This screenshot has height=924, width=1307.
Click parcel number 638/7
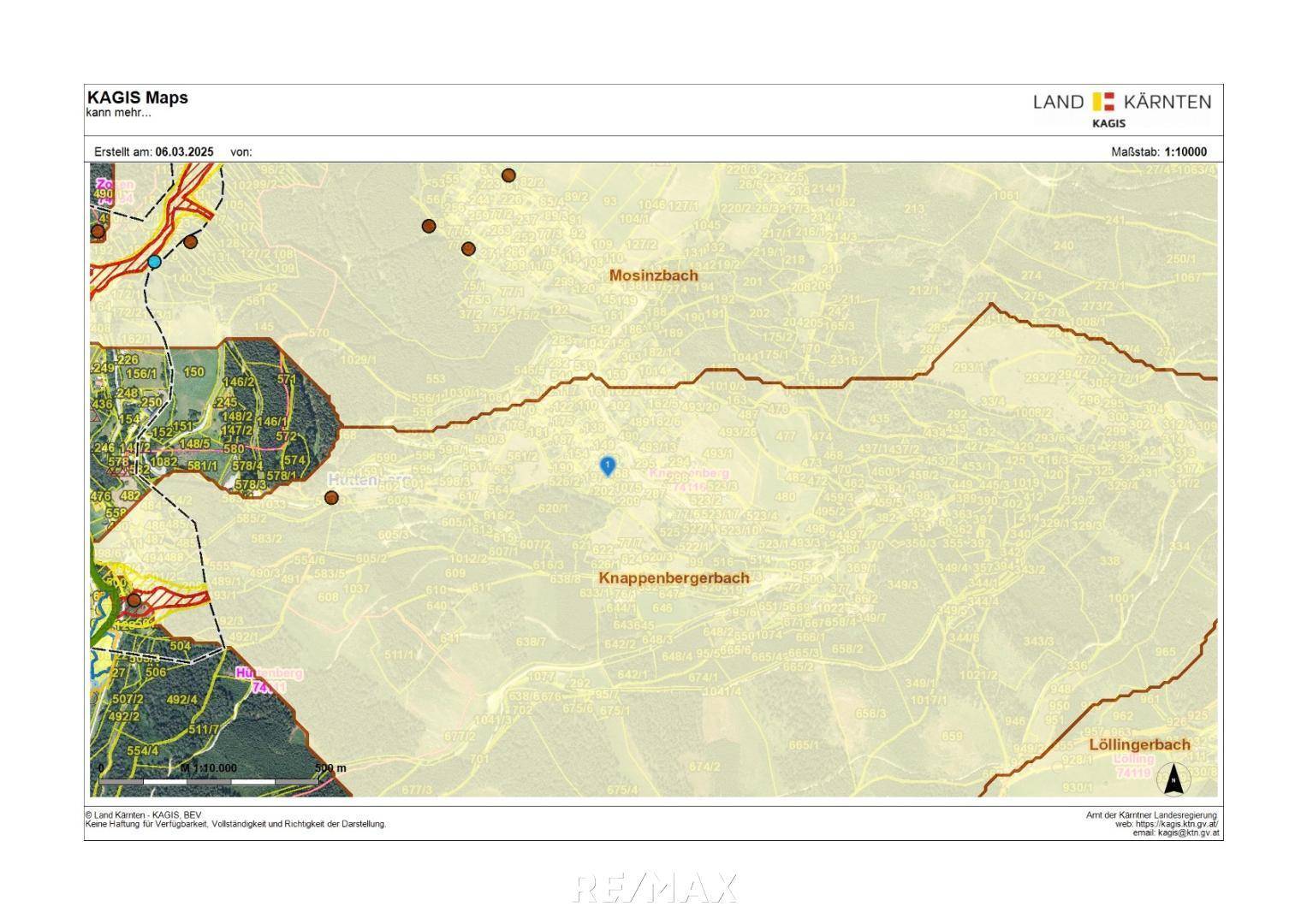pyautogui.click(x=531, y=641)
